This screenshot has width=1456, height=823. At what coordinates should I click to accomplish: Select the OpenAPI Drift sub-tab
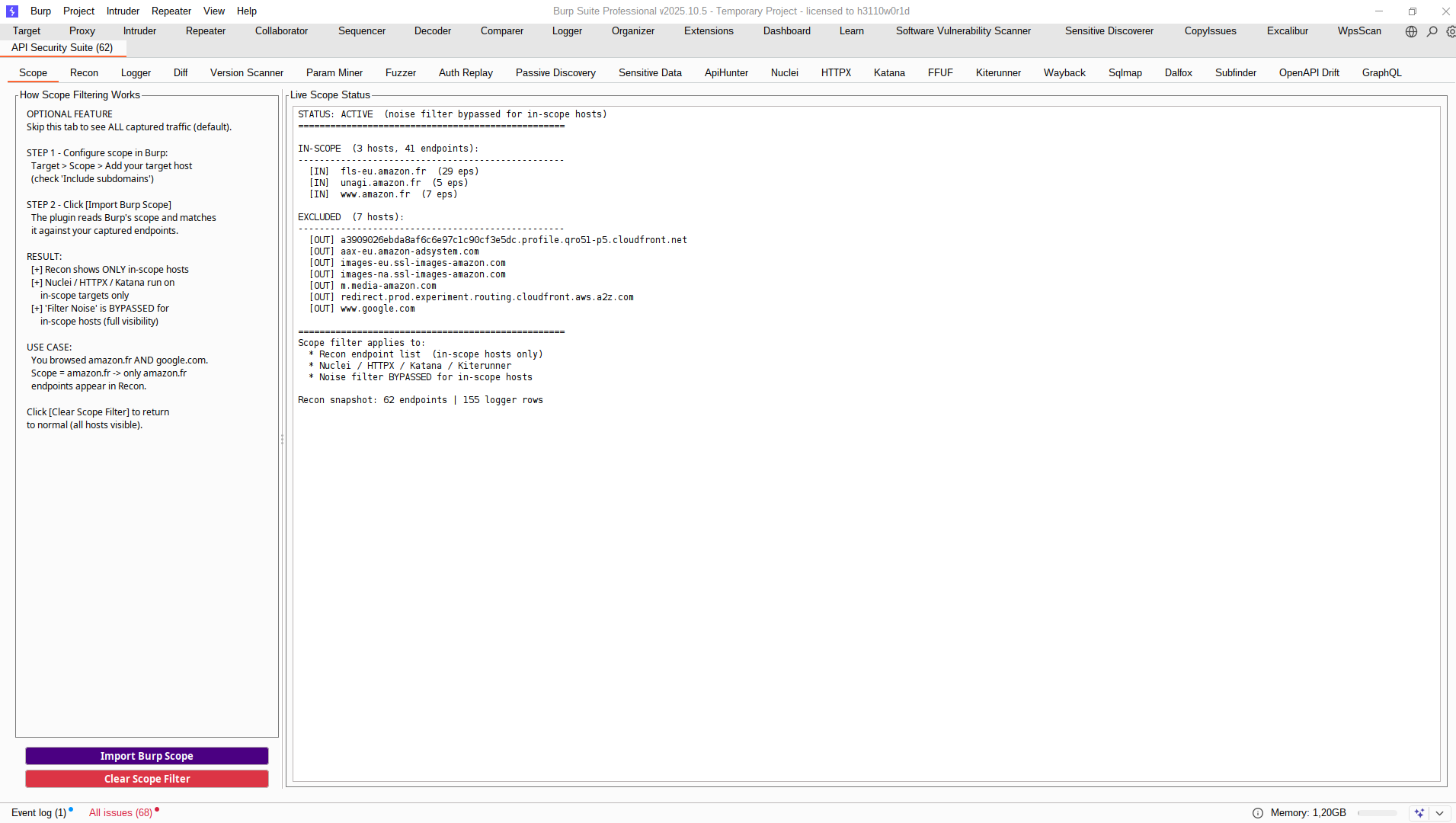click(x=1309, y=73)
